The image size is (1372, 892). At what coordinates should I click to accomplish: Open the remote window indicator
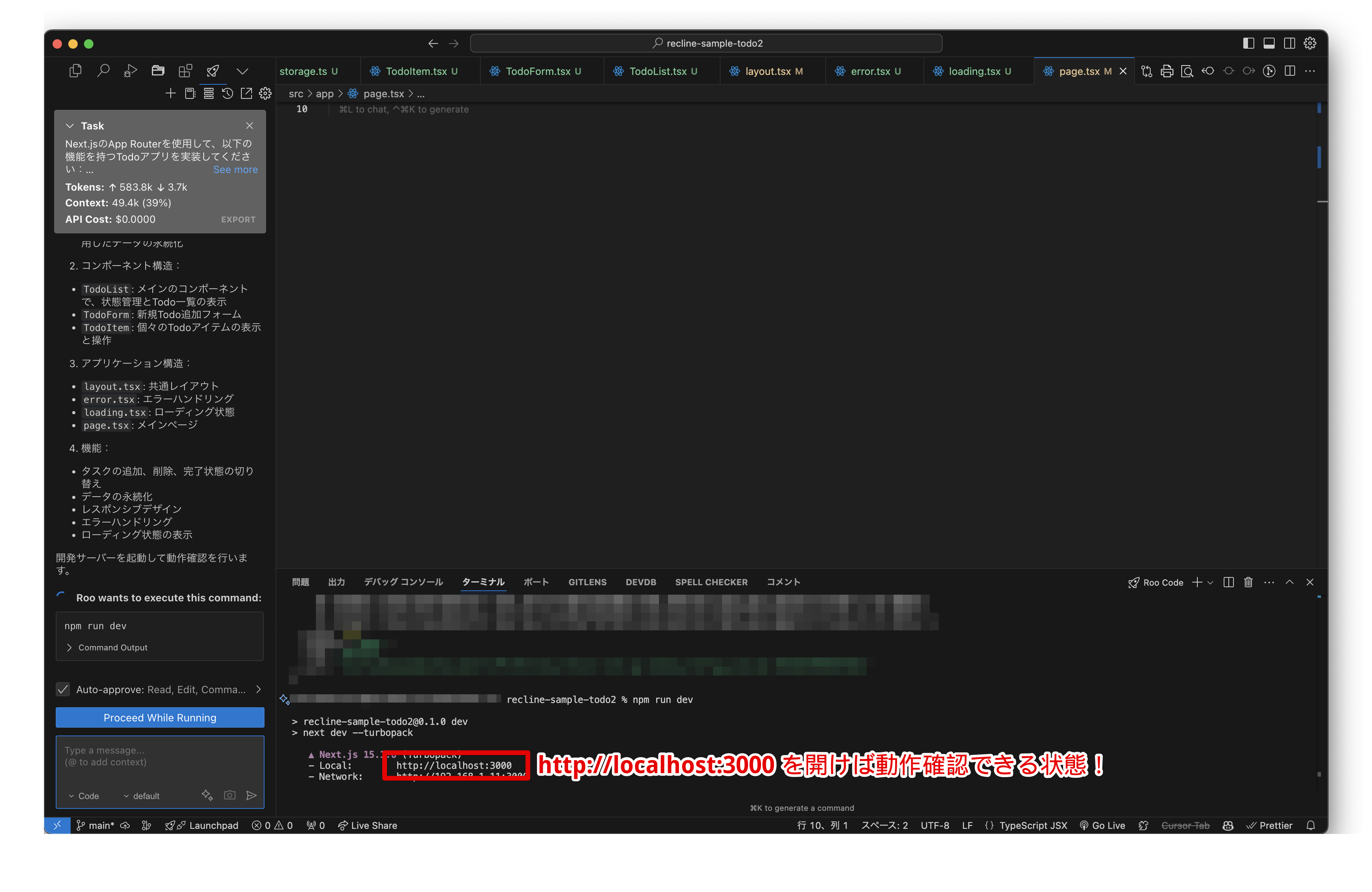click(x=57, y=825)
